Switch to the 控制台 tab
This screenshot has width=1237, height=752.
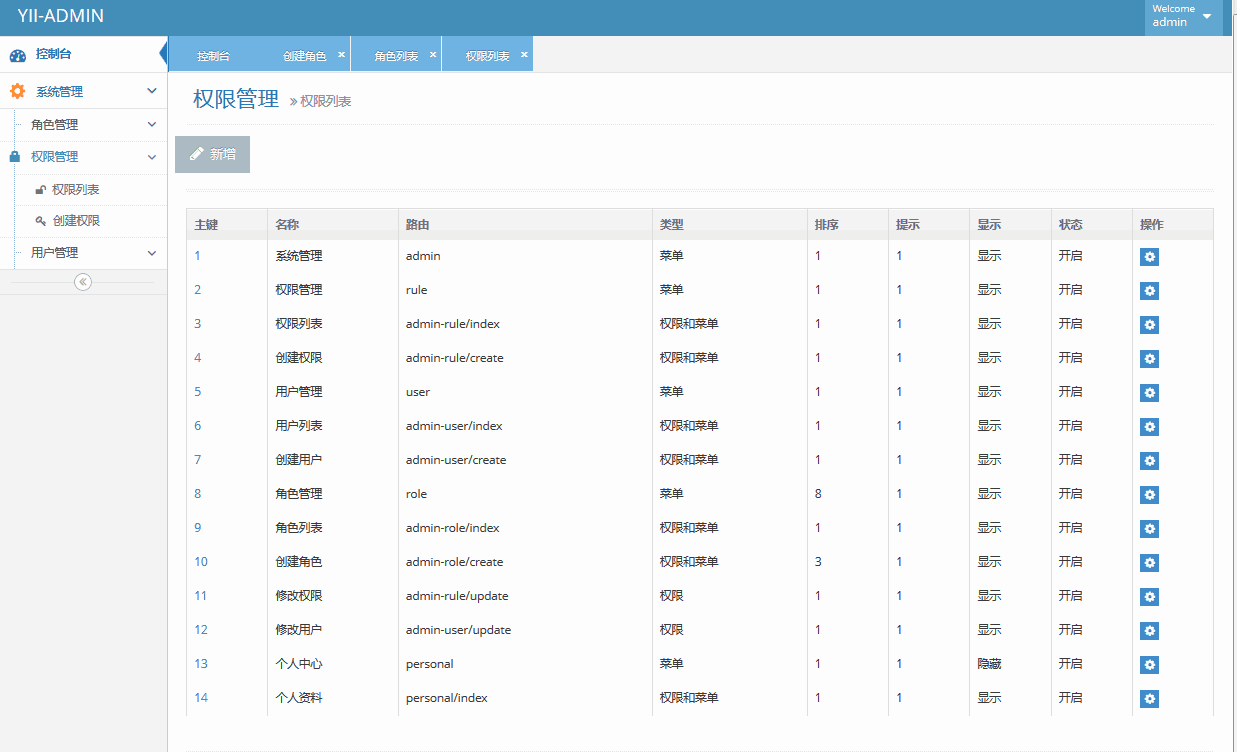pyautogui.click(x=213, y=56)
